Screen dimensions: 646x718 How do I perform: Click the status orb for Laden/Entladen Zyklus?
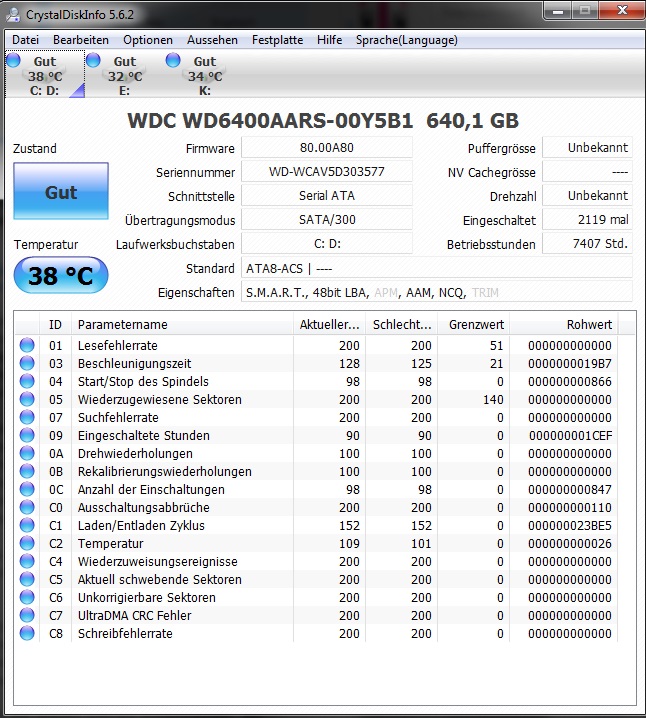point(27,525)
